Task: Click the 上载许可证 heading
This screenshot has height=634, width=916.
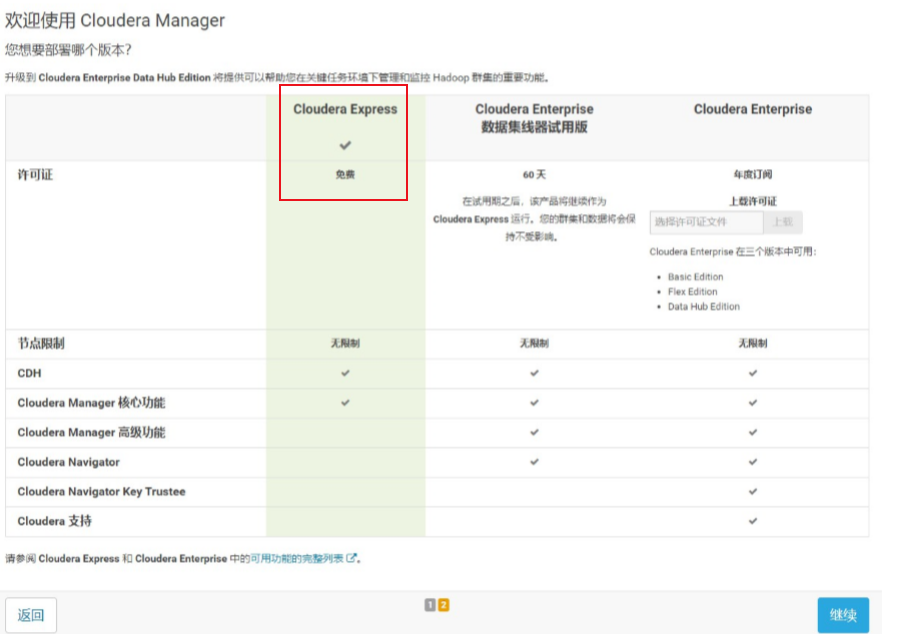Action: [752, 202]
